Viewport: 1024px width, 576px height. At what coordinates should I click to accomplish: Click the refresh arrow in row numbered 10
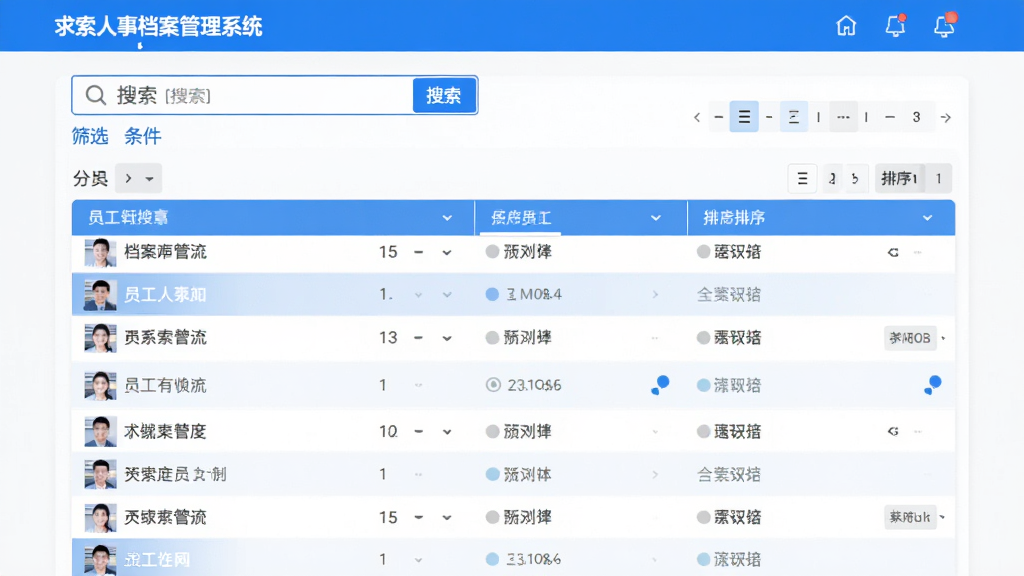(893, 431)
